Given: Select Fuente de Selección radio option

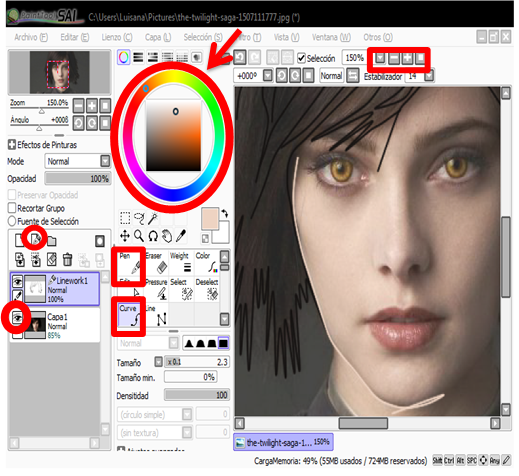Looking at the screenshot, I should tap(12, 221).
